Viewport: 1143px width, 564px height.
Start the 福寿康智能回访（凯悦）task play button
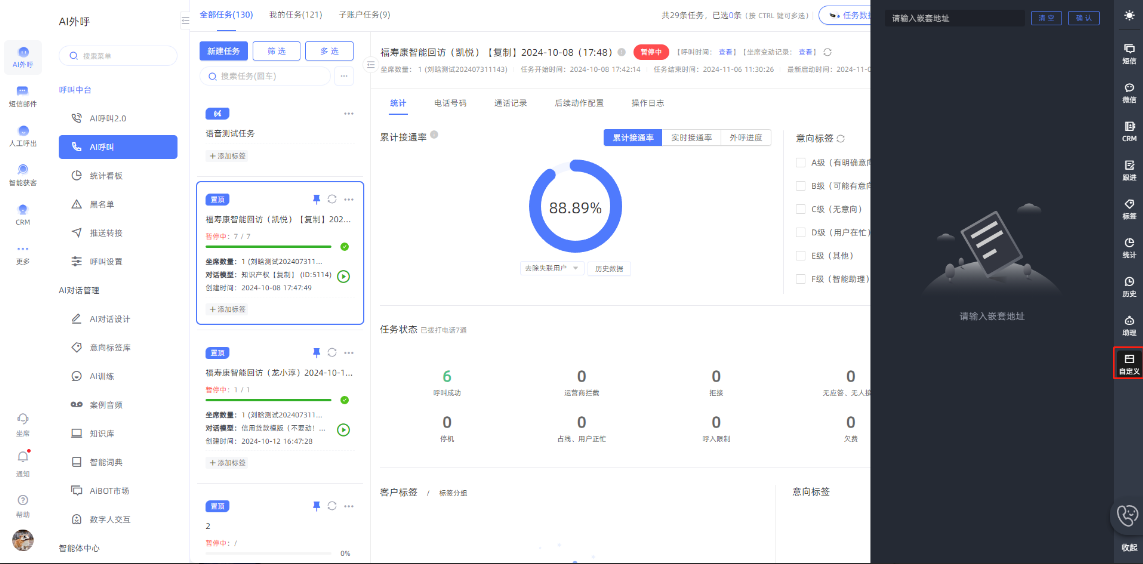(x=344, y=276)
